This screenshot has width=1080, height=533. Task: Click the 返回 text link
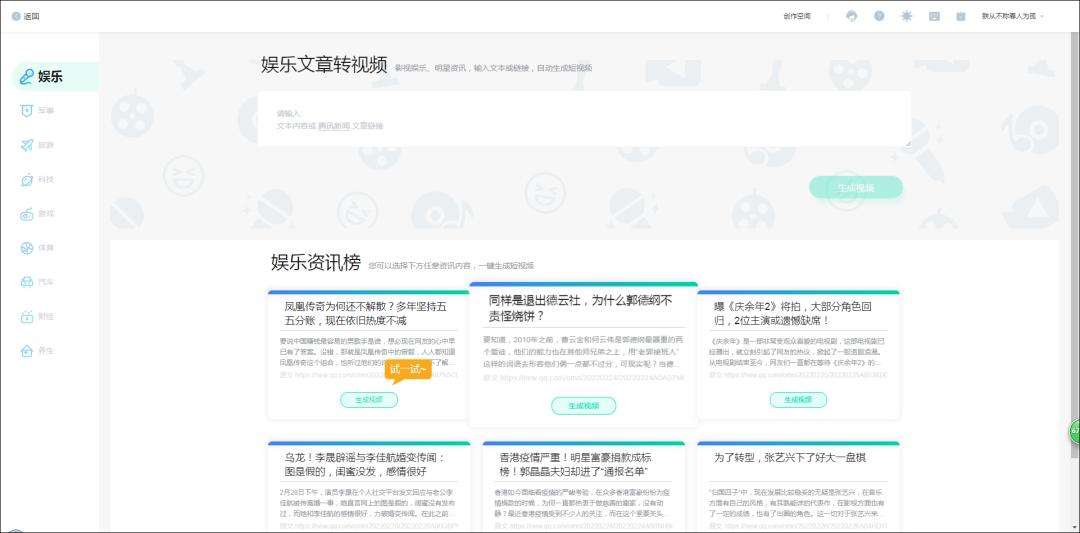point(32,16)
